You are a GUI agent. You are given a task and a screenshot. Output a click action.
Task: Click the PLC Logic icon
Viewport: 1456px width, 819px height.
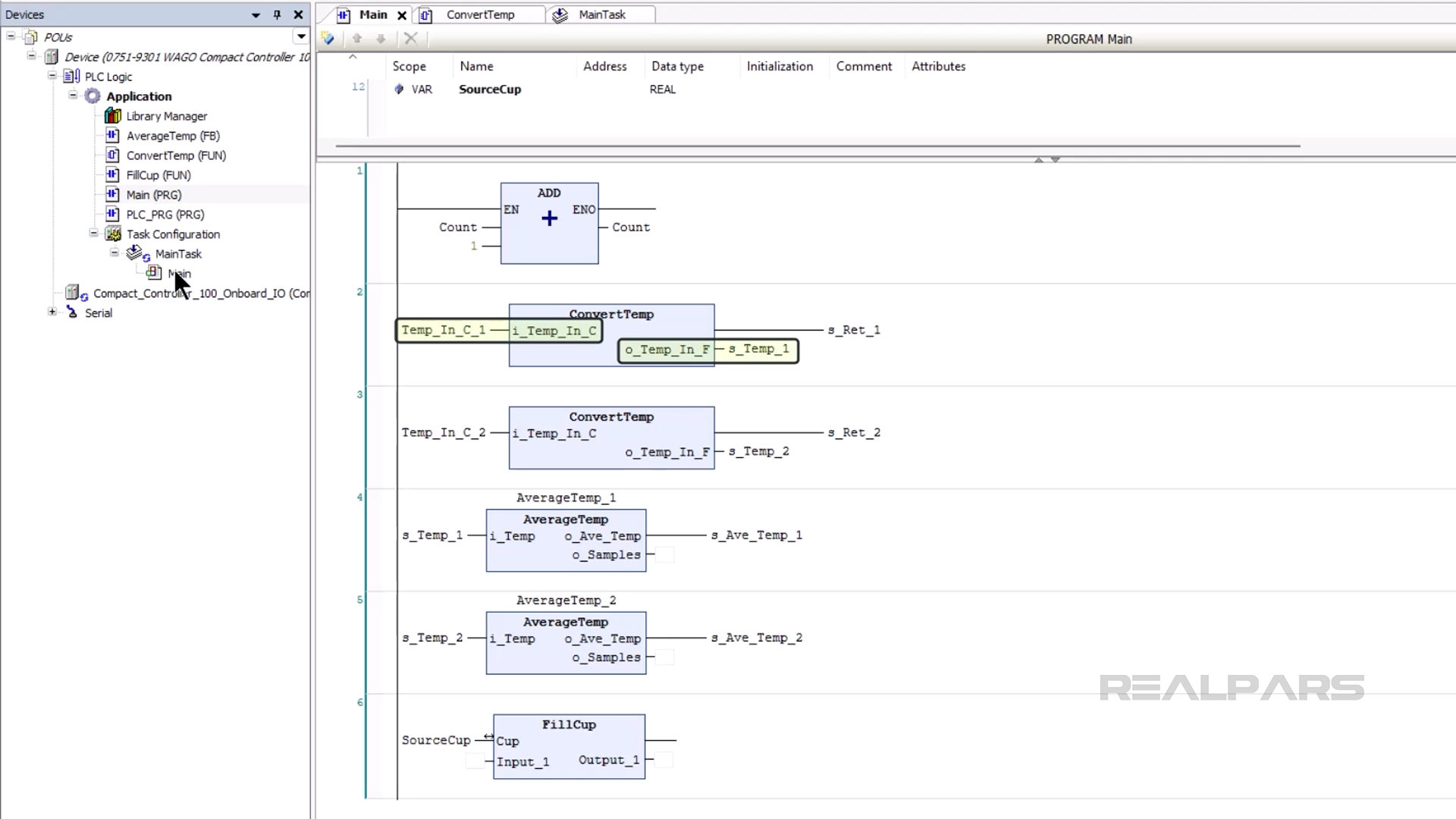pyautogui.click(x=72, y=76)
